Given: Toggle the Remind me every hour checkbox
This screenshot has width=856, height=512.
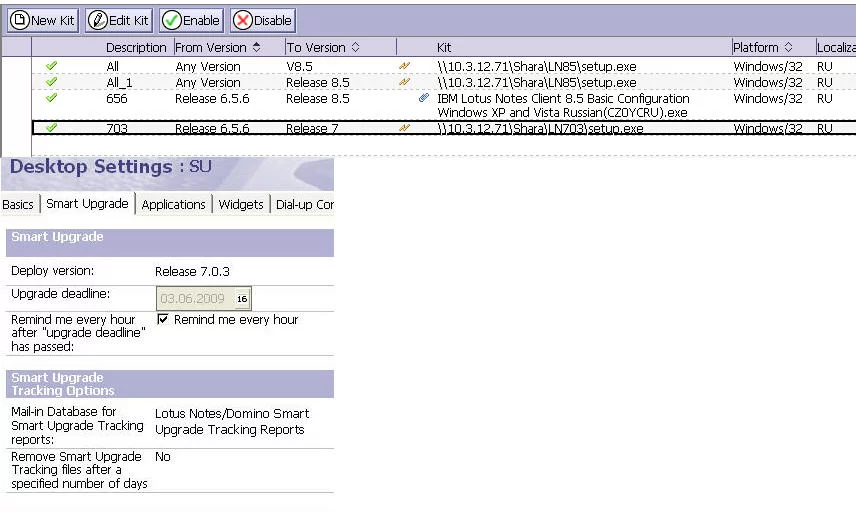Looking at the screenshot, I should (163, 320).
